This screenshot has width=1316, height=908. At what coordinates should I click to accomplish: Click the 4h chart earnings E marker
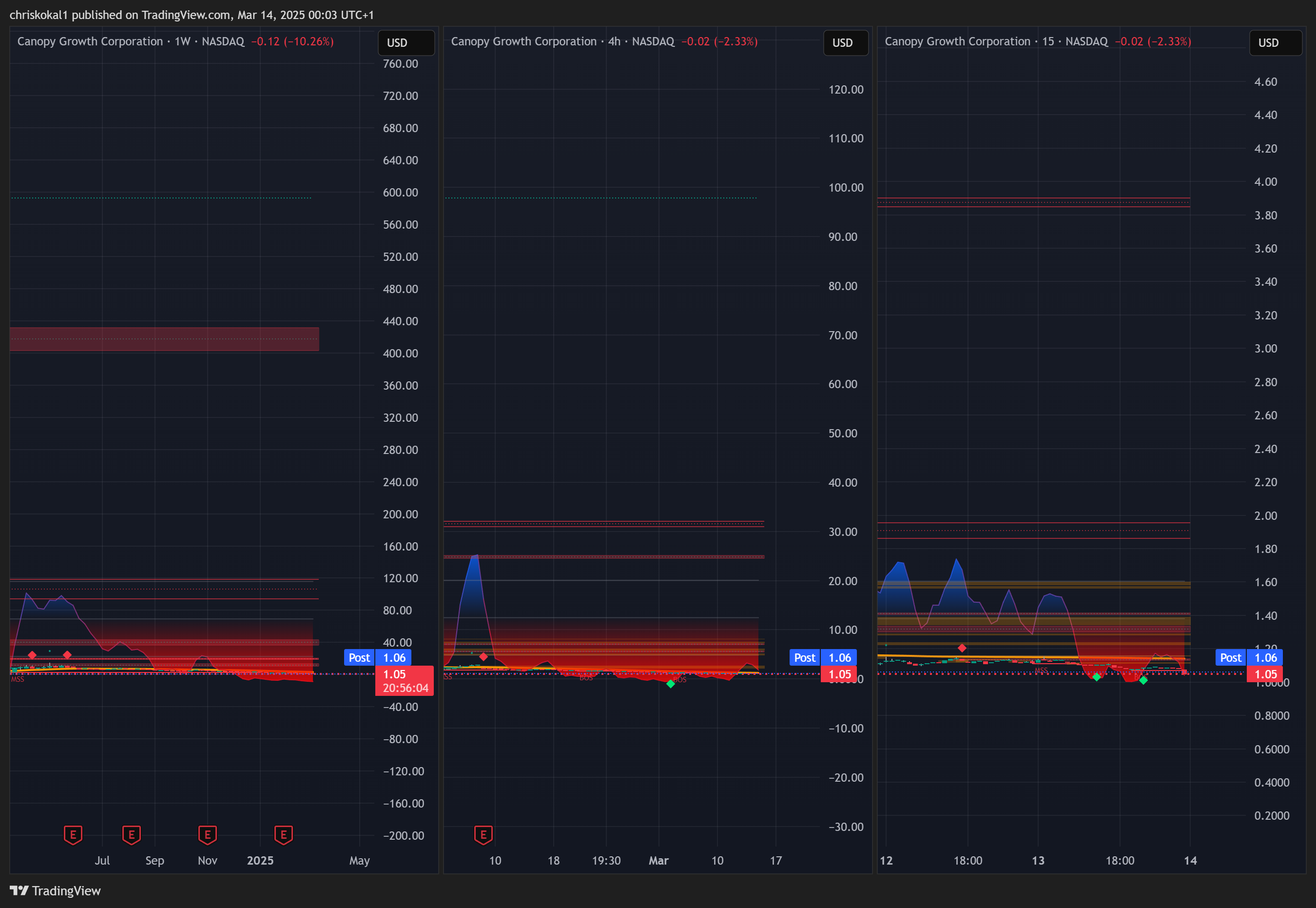[x=483, y=835]
